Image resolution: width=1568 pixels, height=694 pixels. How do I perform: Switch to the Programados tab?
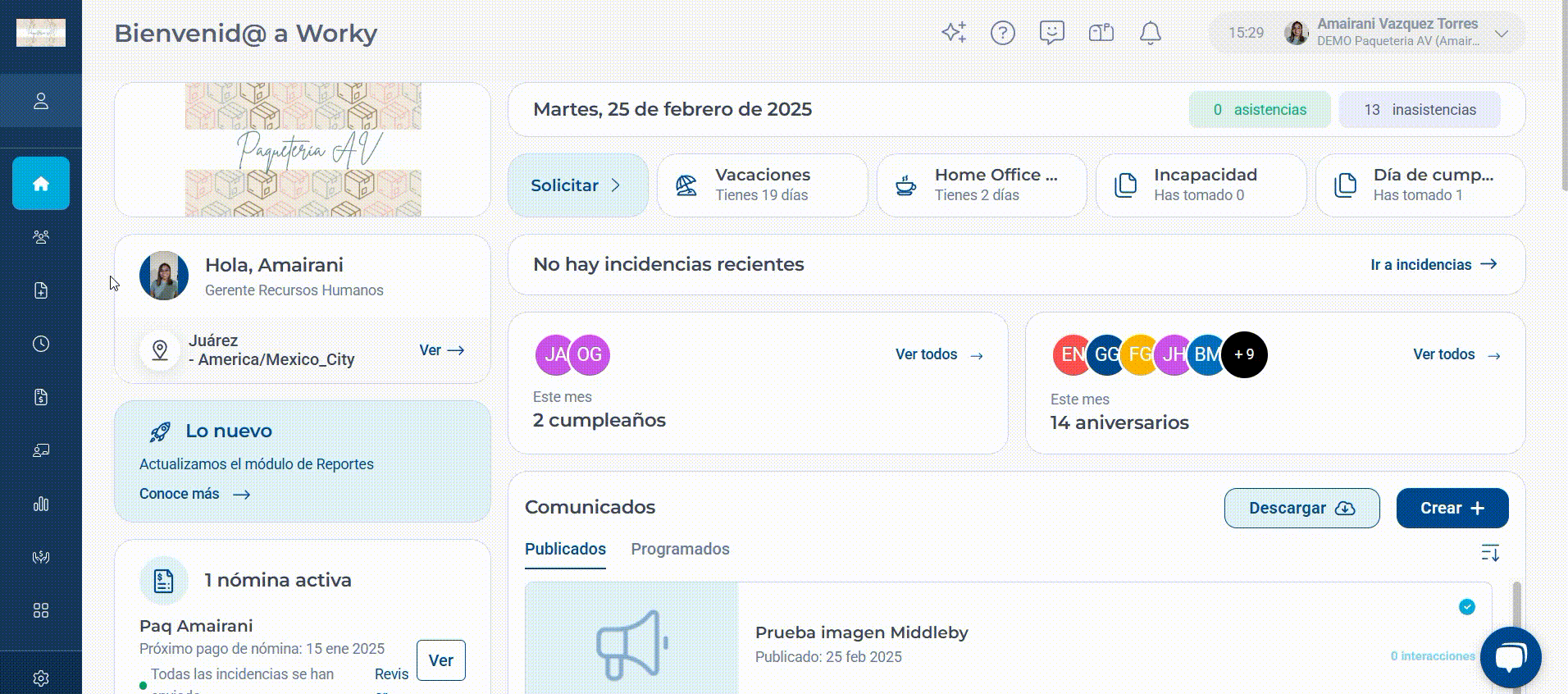[x=680, y=549]
